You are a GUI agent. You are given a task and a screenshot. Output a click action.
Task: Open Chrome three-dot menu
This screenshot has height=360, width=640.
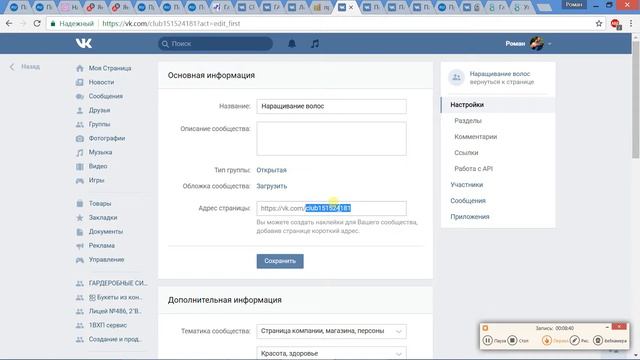(x=631, y=24)
